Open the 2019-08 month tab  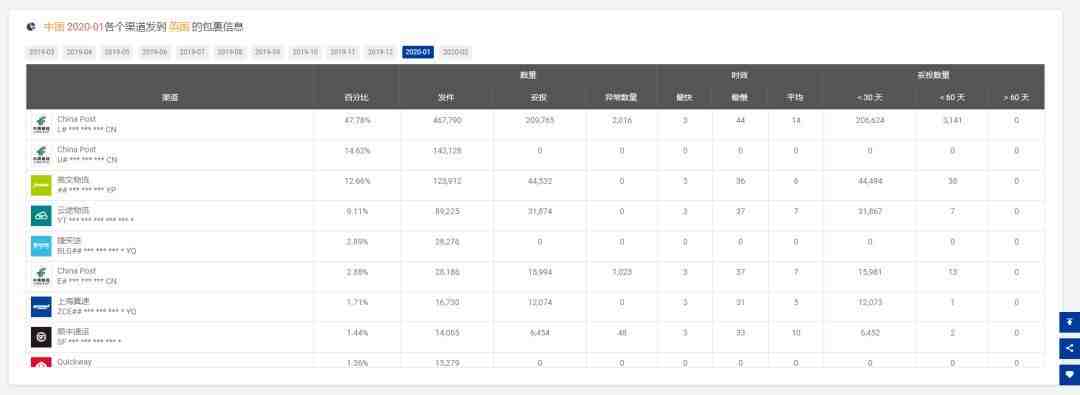coord(229,52)
